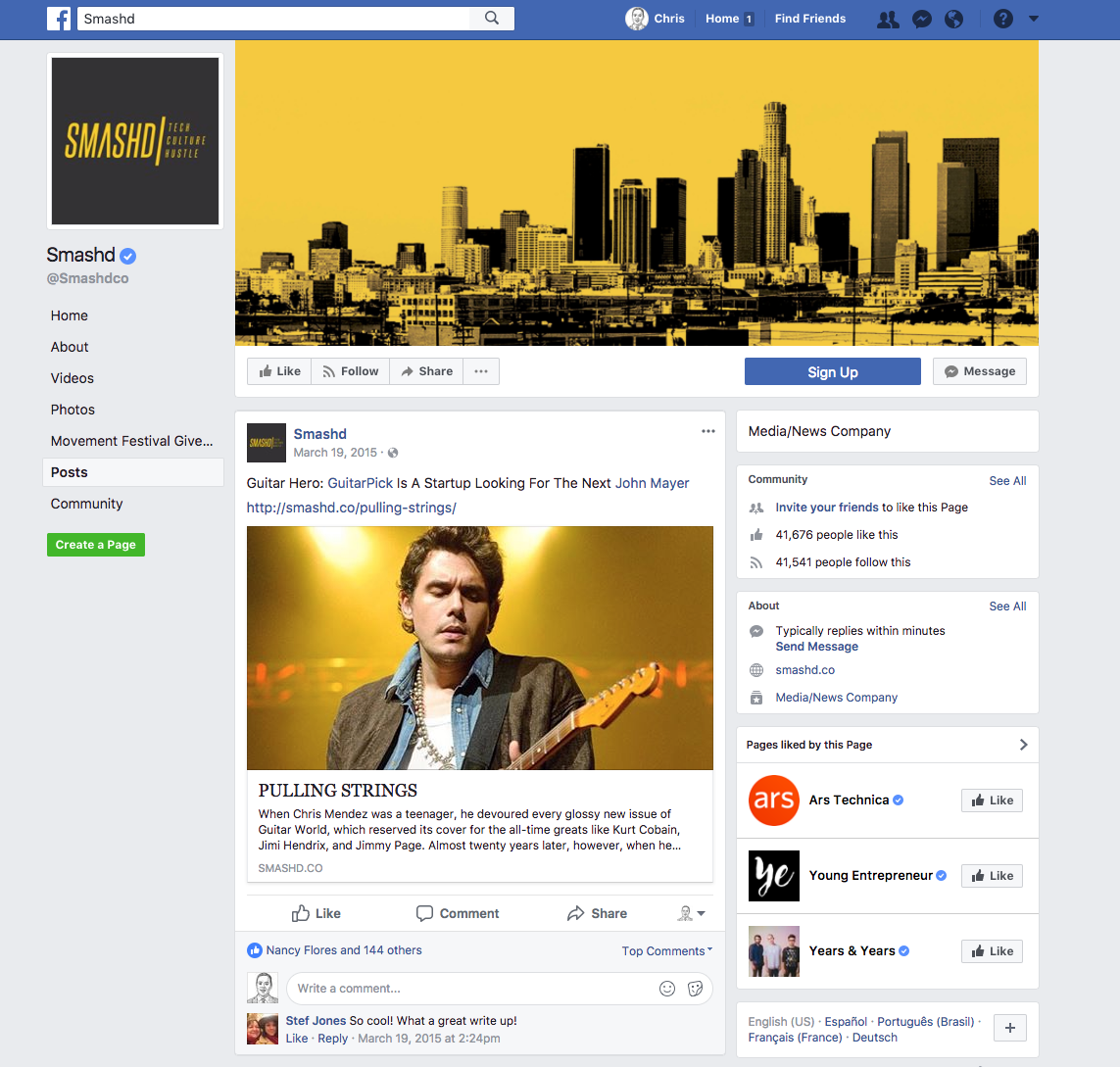Image resolution: width=1120 pixels, height=1067 pixels.
Task: Click the verified badge next to Smashd
Action: tap(127, 256)
